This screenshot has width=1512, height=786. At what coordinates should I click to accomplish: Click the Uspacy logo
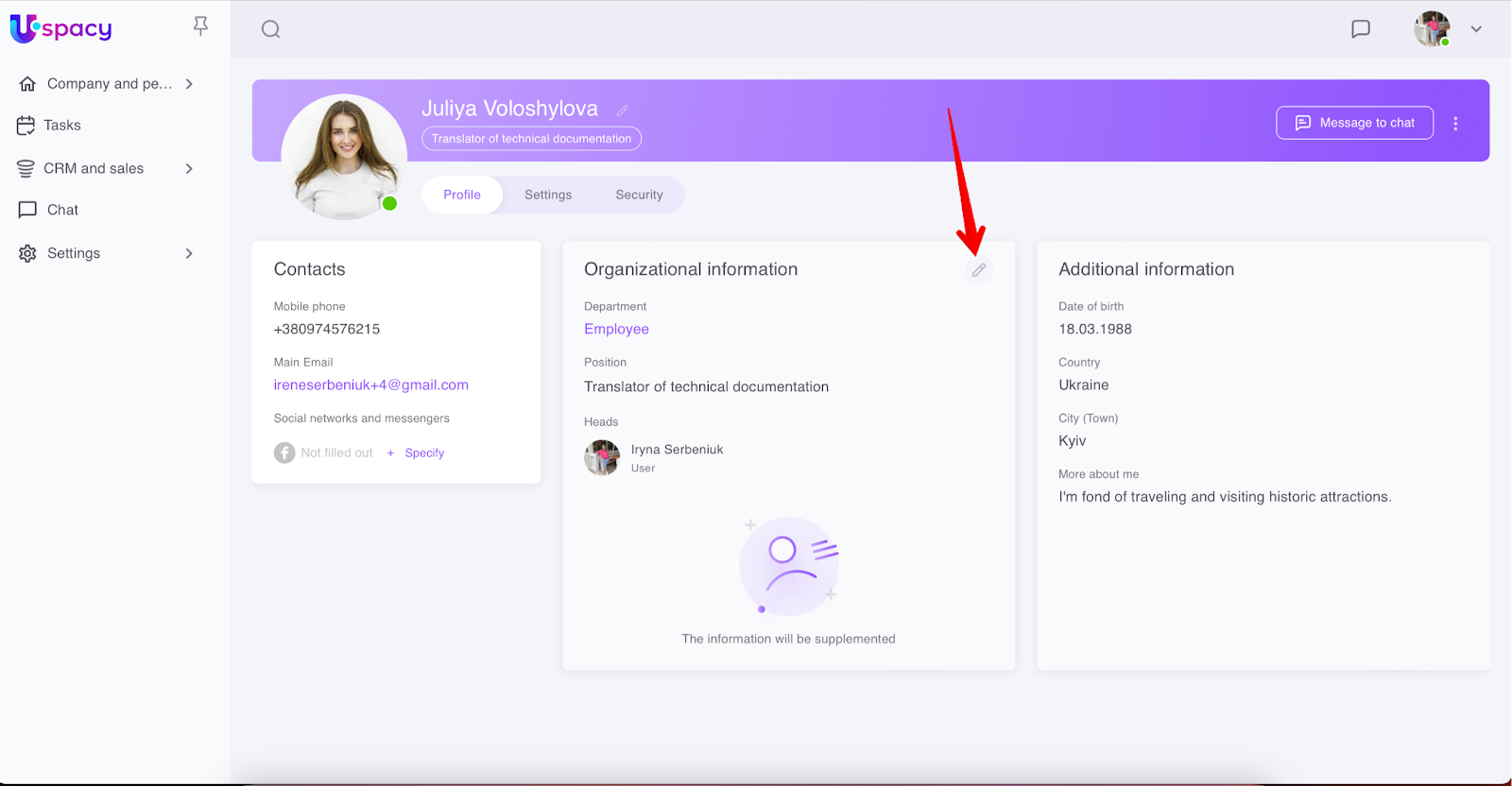[x=60, y=28]
